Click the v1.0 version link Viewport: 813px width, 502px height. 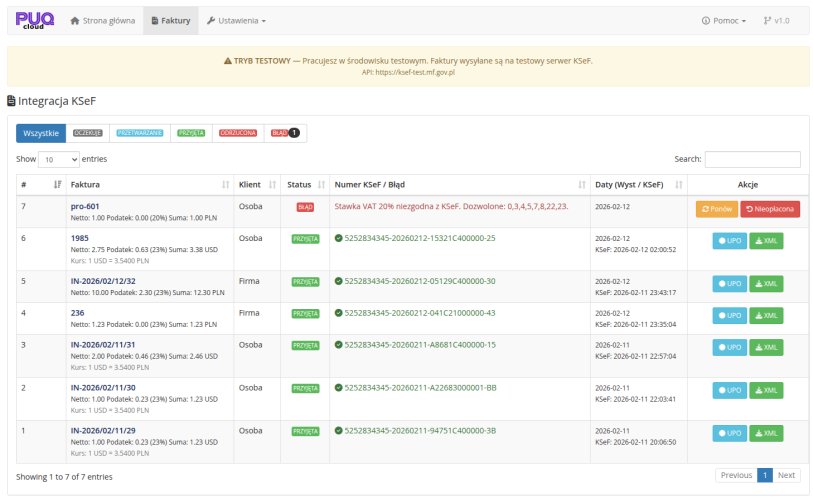776,21
